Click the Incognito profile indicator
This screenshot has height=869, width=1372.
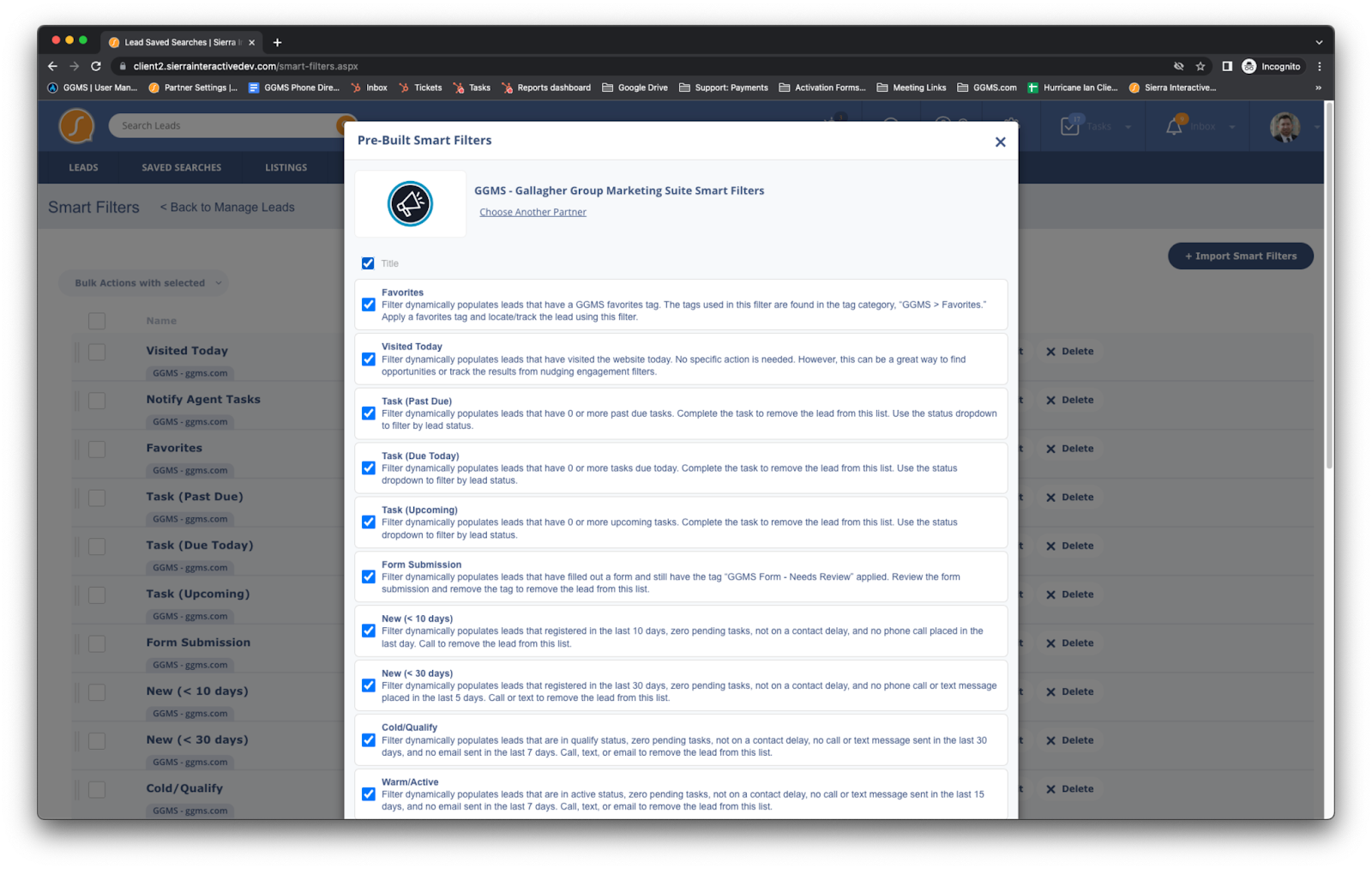[x=1272, y=66]
